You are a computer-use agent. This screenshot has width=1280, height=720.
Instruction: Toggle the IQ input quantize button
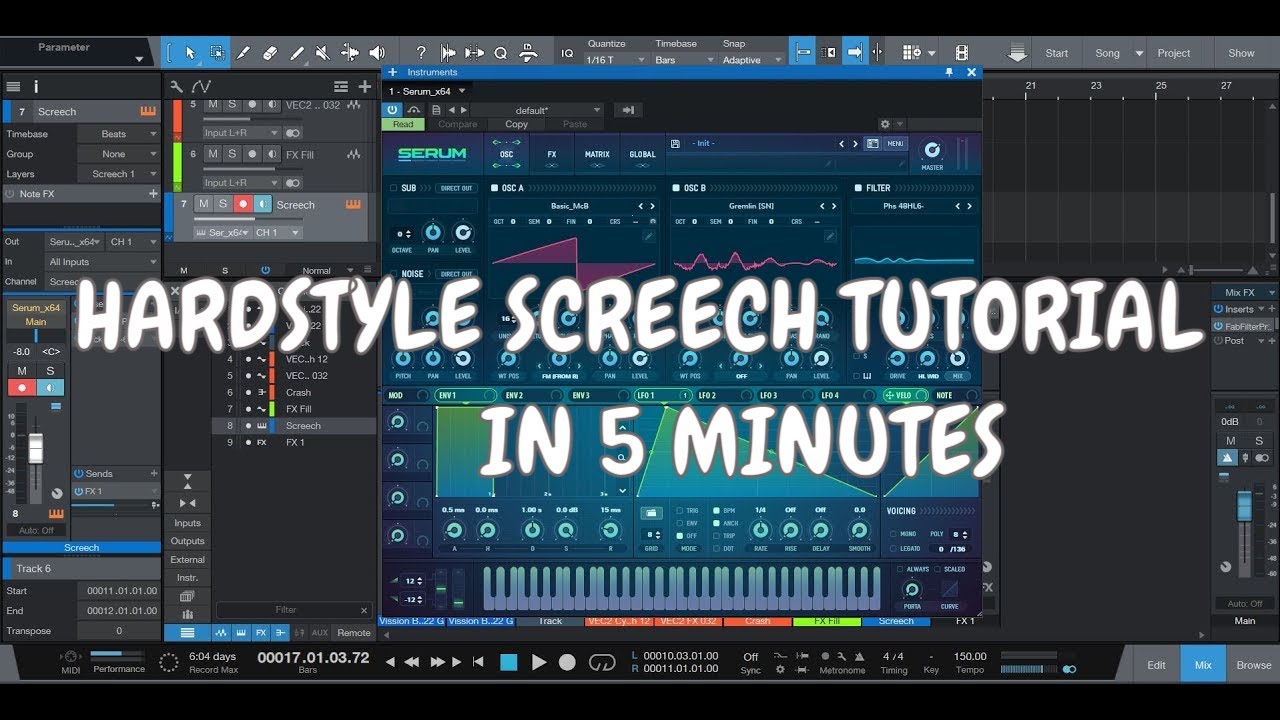pyautogui.click(x=567, y=53)
